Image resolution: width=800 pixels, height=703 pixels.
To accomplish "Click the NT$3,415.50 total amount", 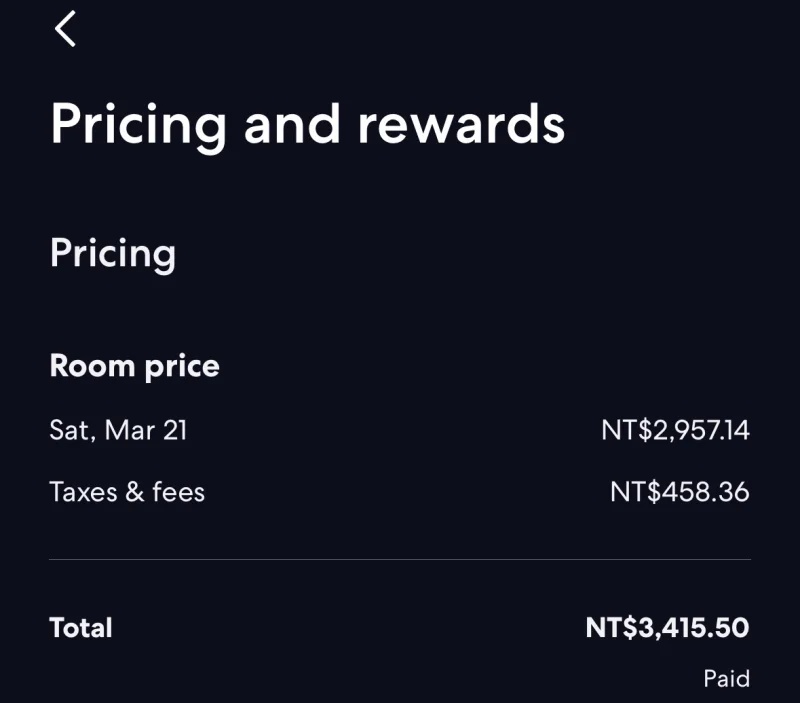I will pyautogui.click(x=667, y=628).
